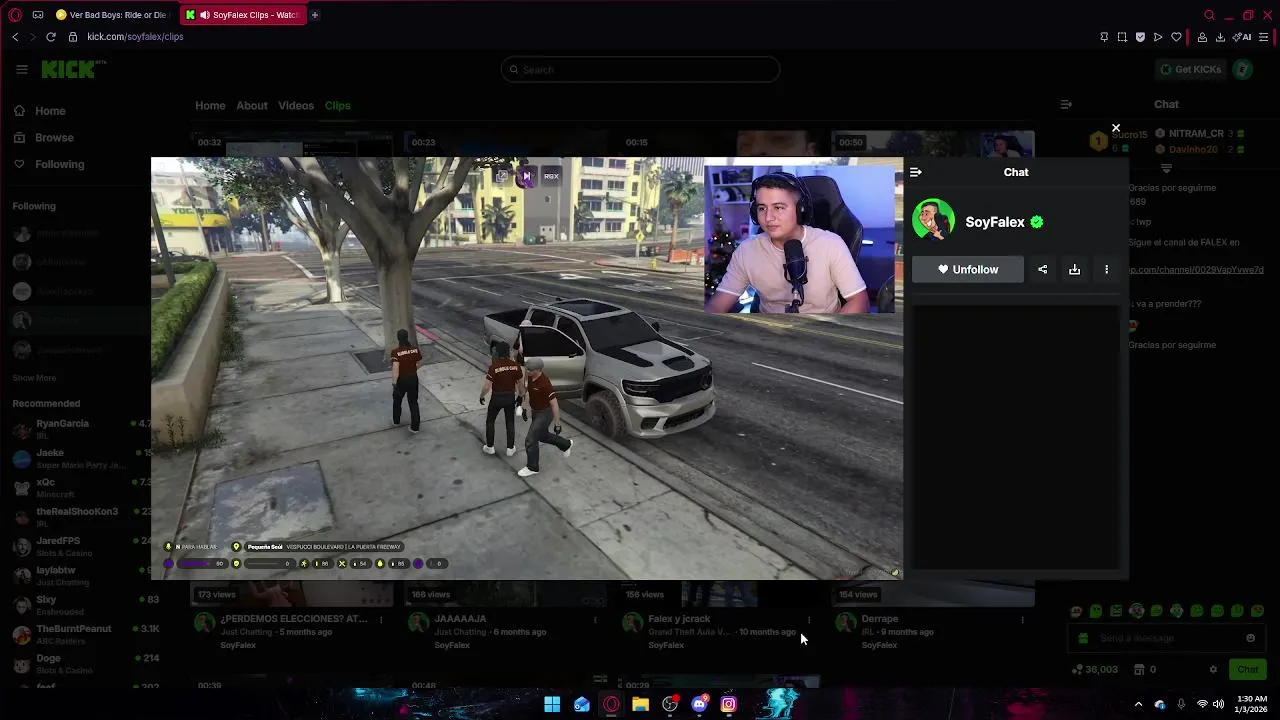Switch to the channel Videos tab
The height and width of the screenshot is (720, 1280).
296,105
